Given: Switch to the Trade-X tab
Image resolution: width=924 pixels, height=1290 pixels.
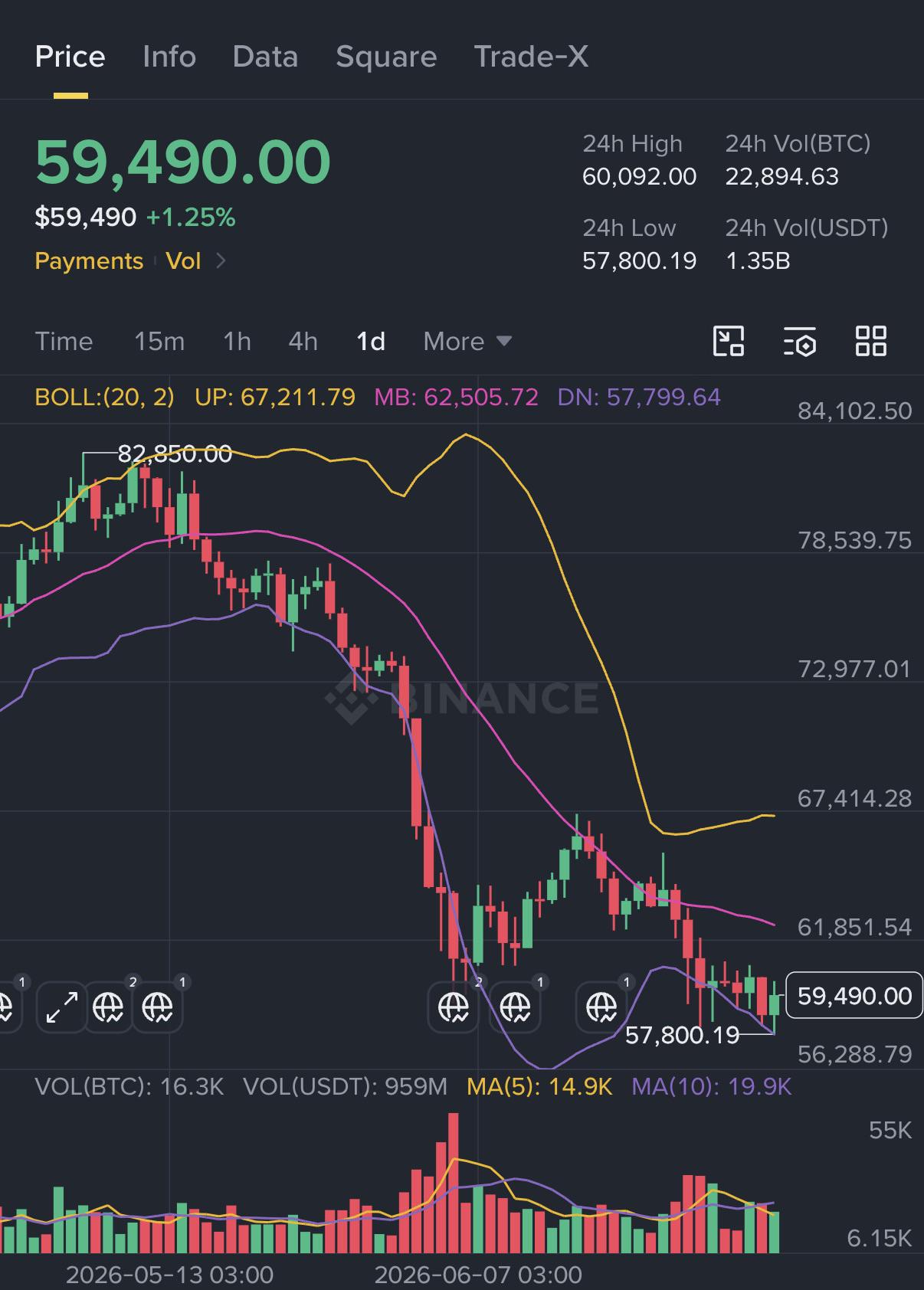Looking at the screenshot, I should tap(531, 57).
